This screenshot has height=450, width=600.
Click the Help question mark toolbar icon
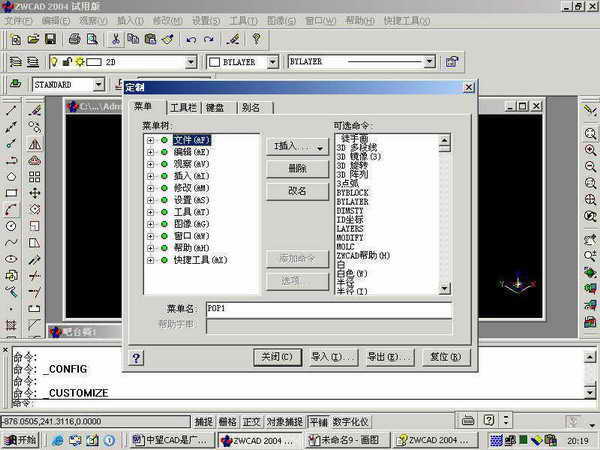[255, 39]
